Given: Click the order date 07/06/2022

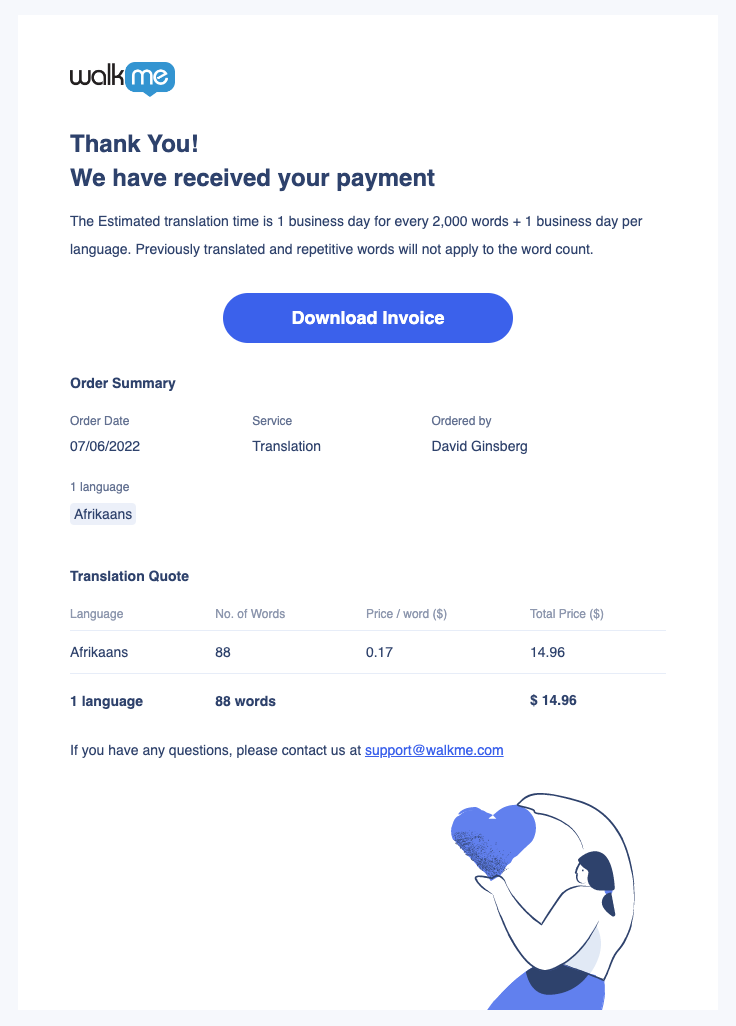Looking at the screenshot, I should pyautogui.click(x=105, y=446).
